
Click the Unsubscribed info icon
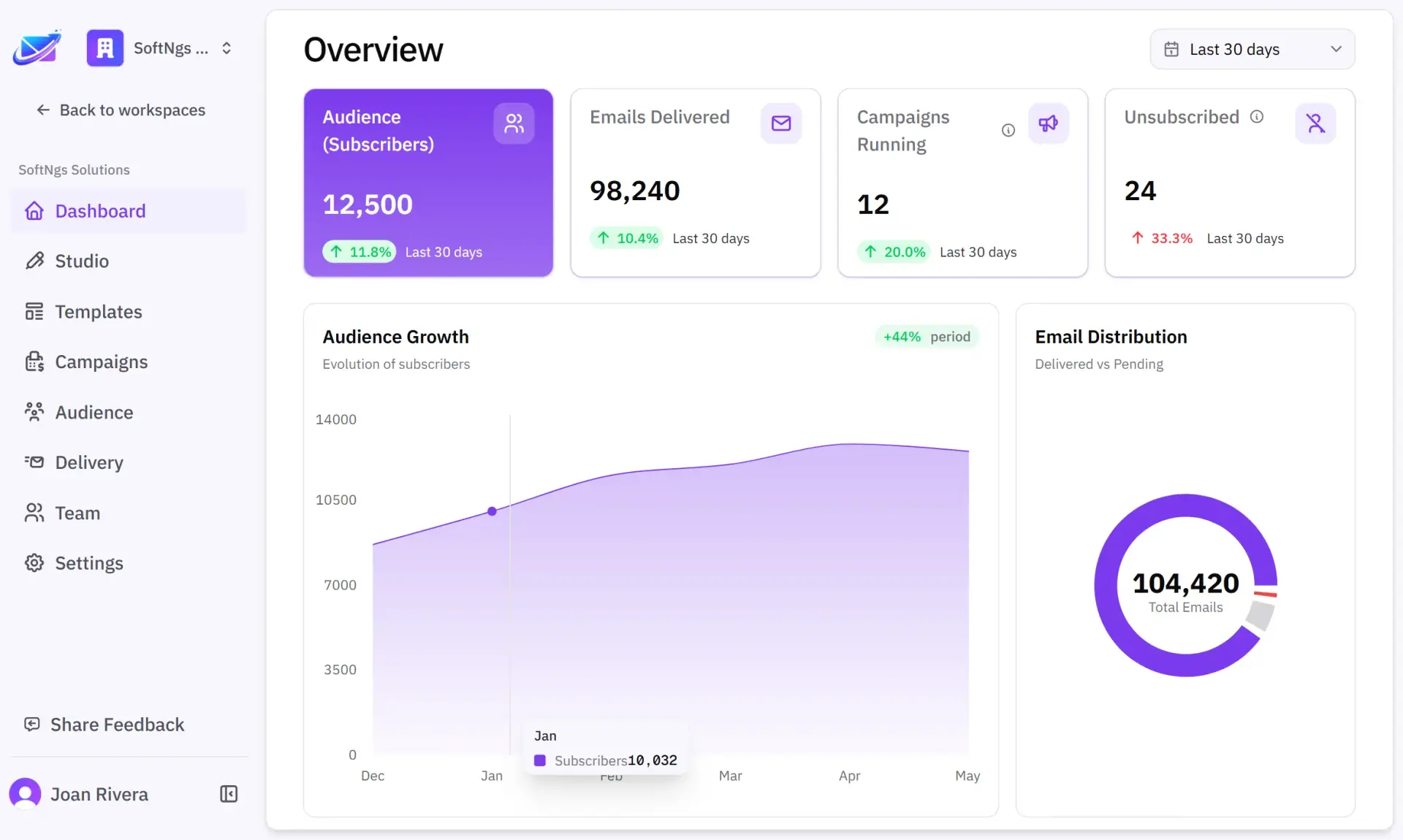pos(1257,117)
